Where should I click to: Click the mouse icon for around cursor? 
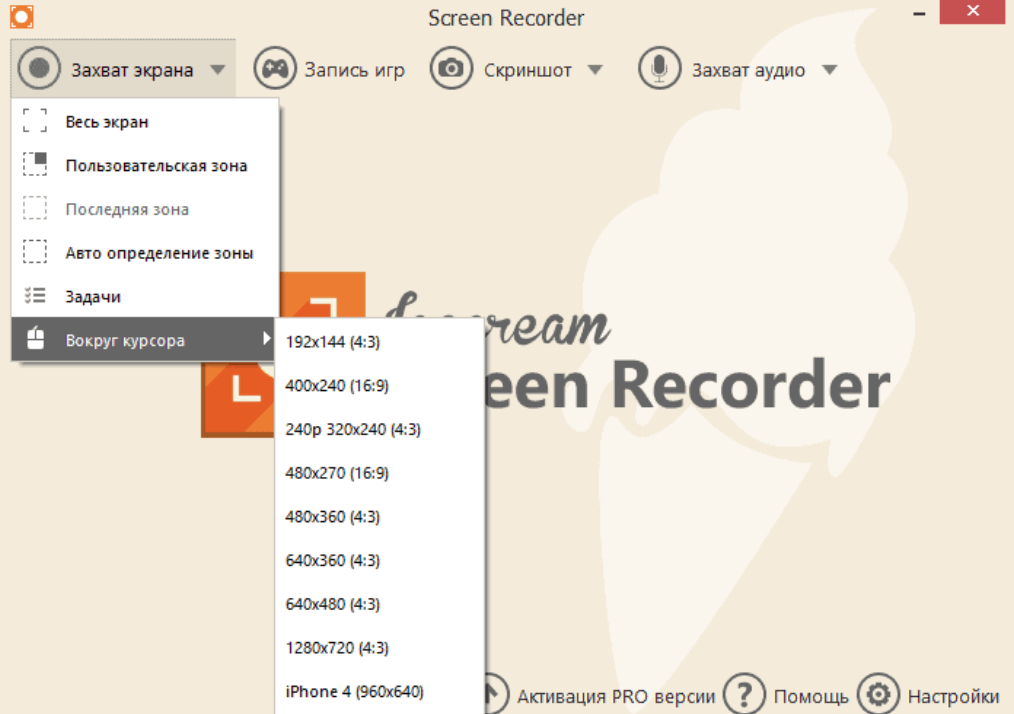tap(36, 338)
